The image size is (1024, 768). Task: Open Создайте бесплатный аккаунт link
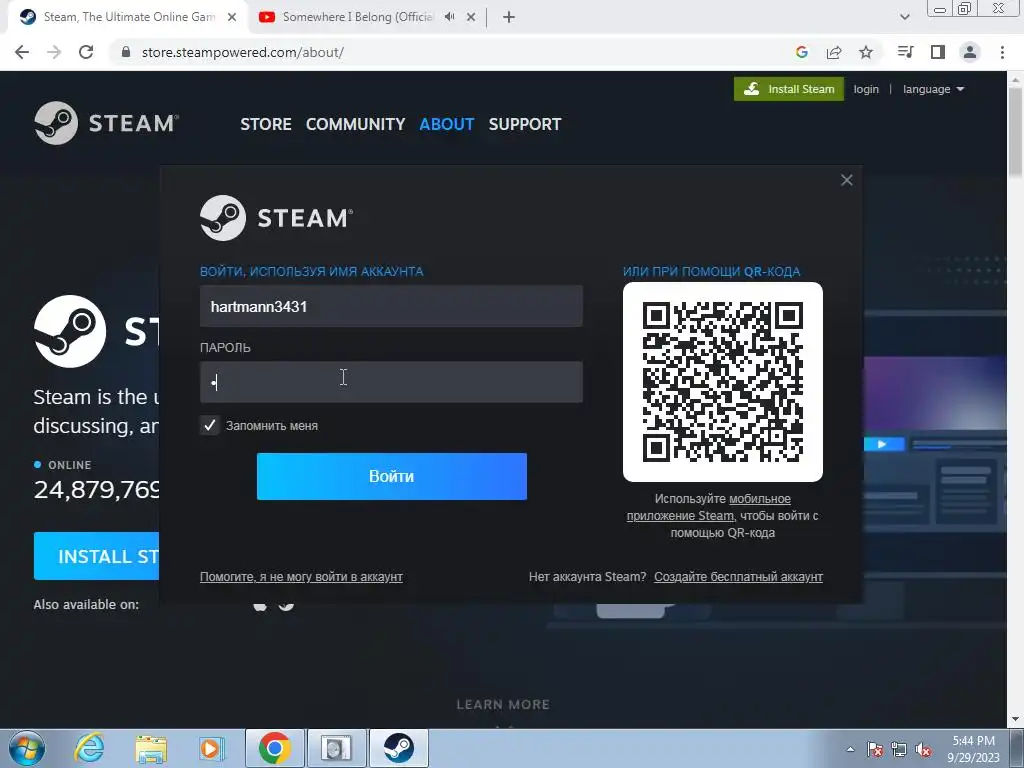click(x=739, y=577)
